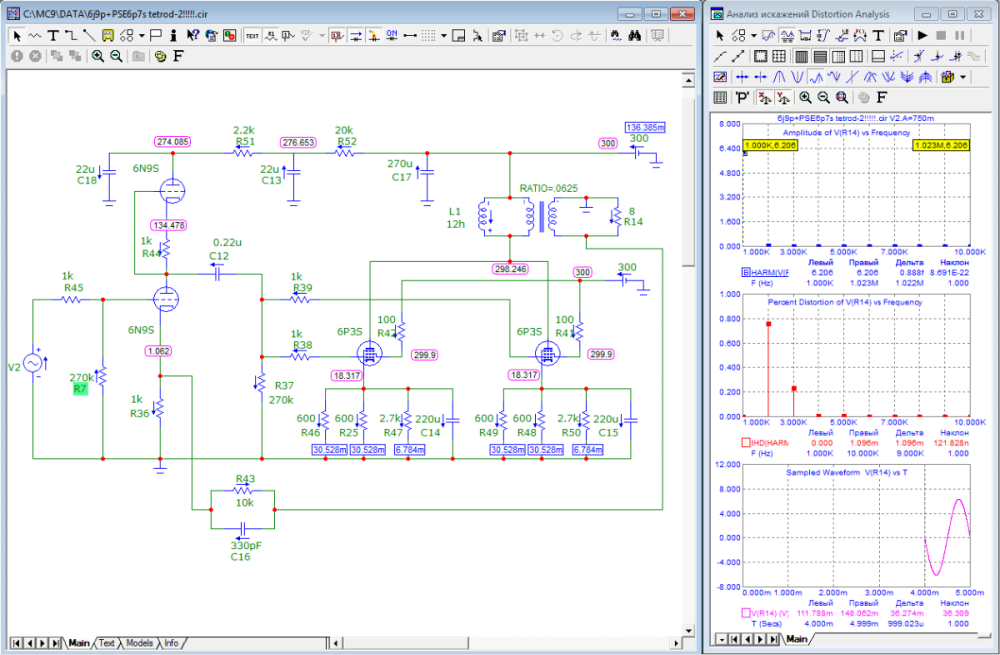Click the binoculars Find icon
Screen dimensions: 1000x655
pyautogui.click(x=634, y=35)
